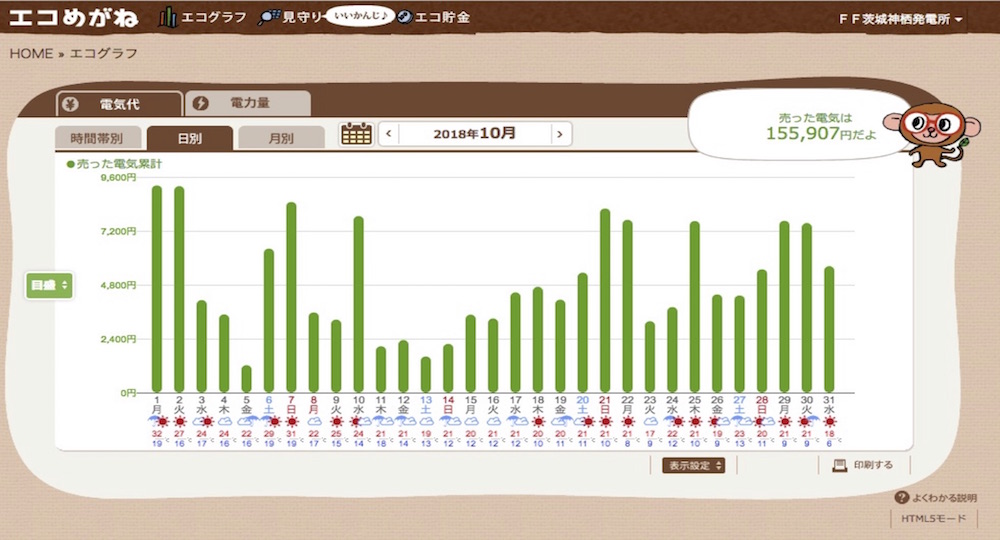1000x540 pixels.
Task: Click the エコめがね logo
Action: pyautogui.click(x=74, y=17)
